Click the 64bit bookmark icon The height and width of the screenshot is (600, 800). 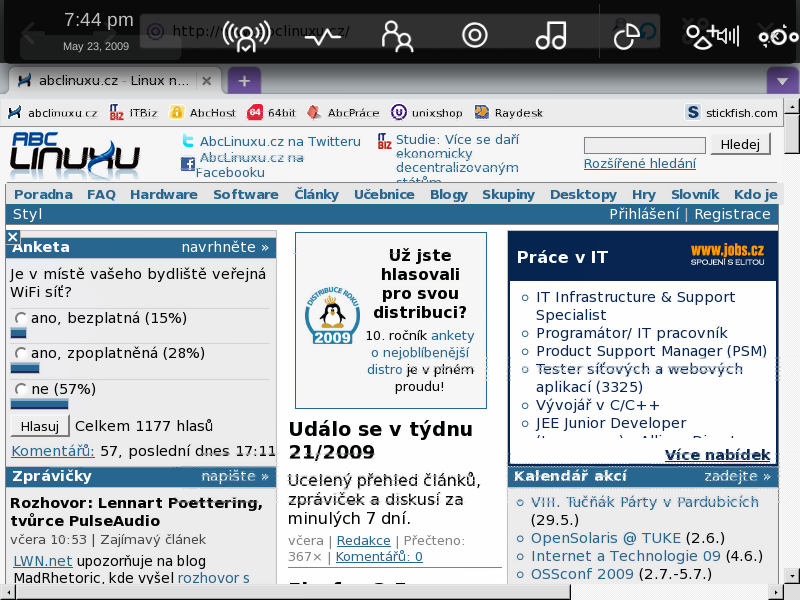click(255, 112)
